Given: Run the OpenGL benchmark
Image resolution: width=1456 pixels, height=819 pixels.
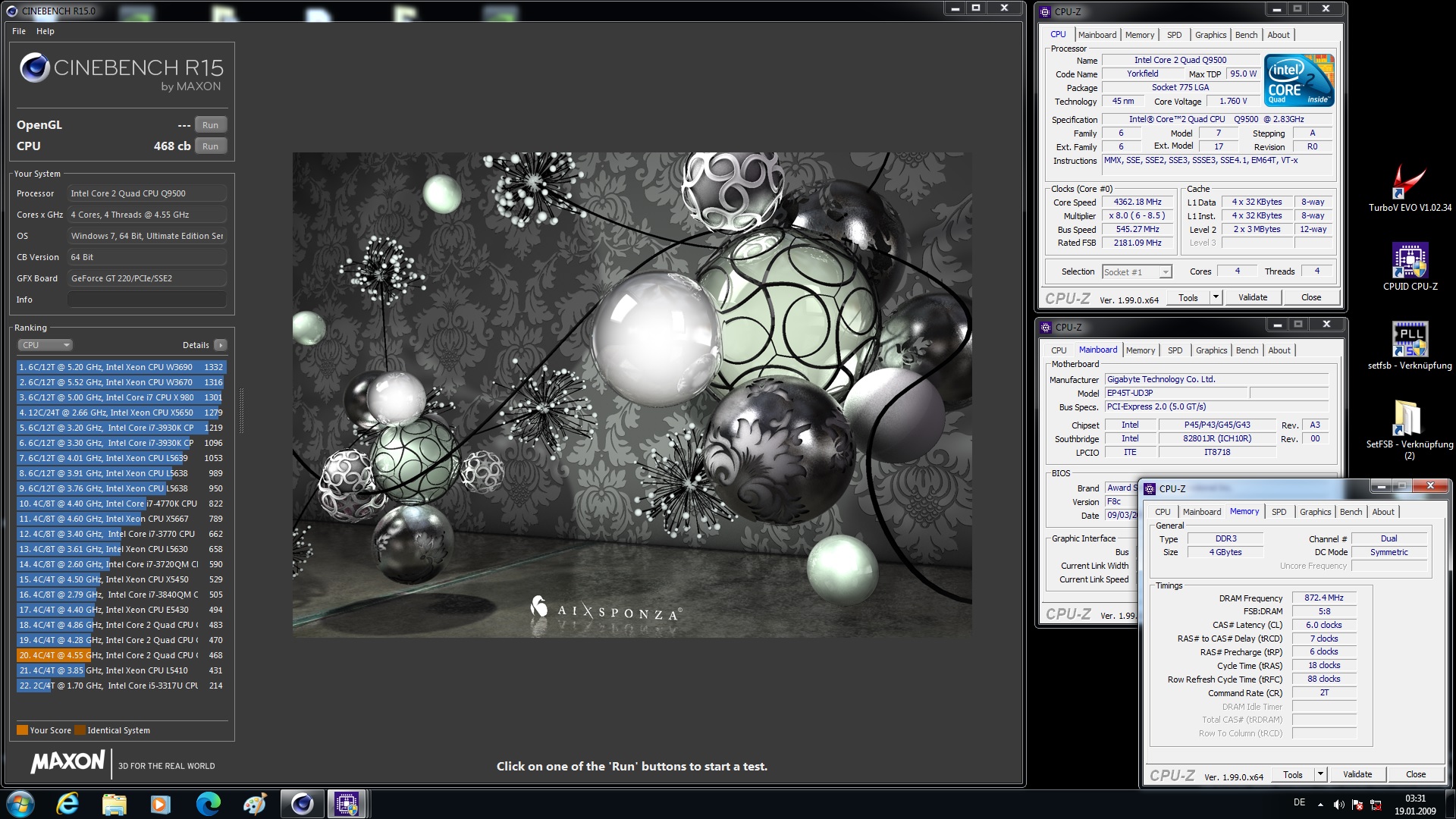Looking at the screenshot, I should click(210, 125).
